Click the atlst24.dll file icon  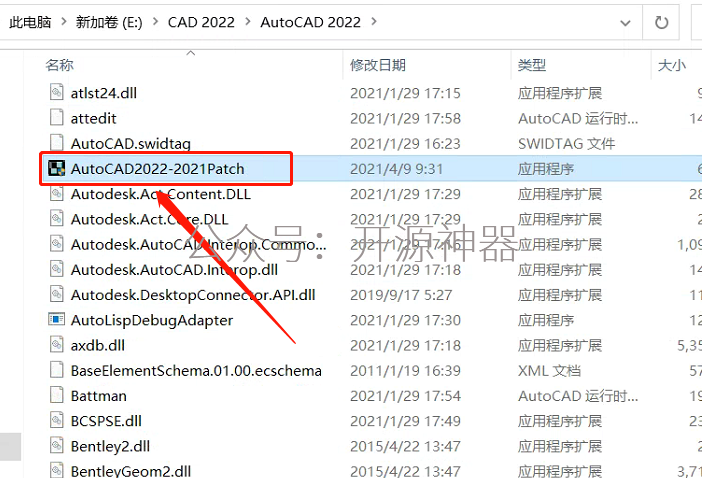56,92
